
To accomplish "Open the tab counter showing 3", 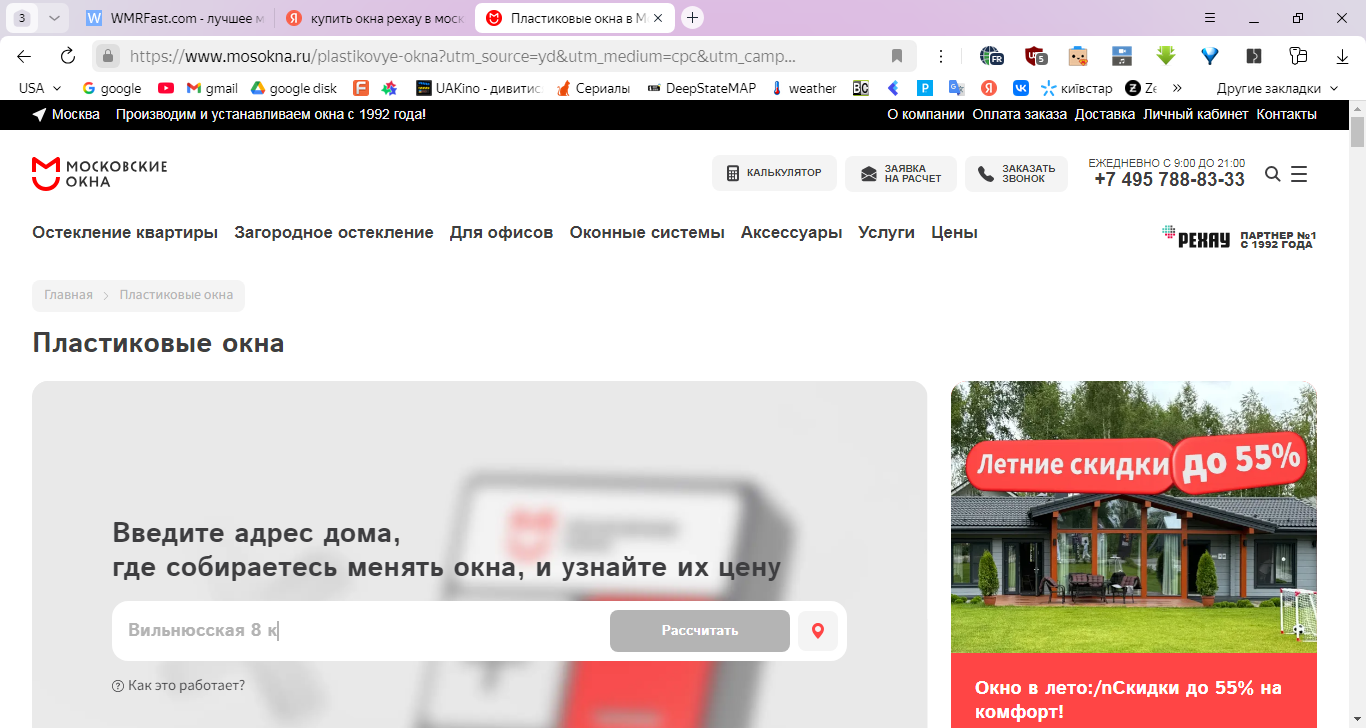I will coord(22,18).
